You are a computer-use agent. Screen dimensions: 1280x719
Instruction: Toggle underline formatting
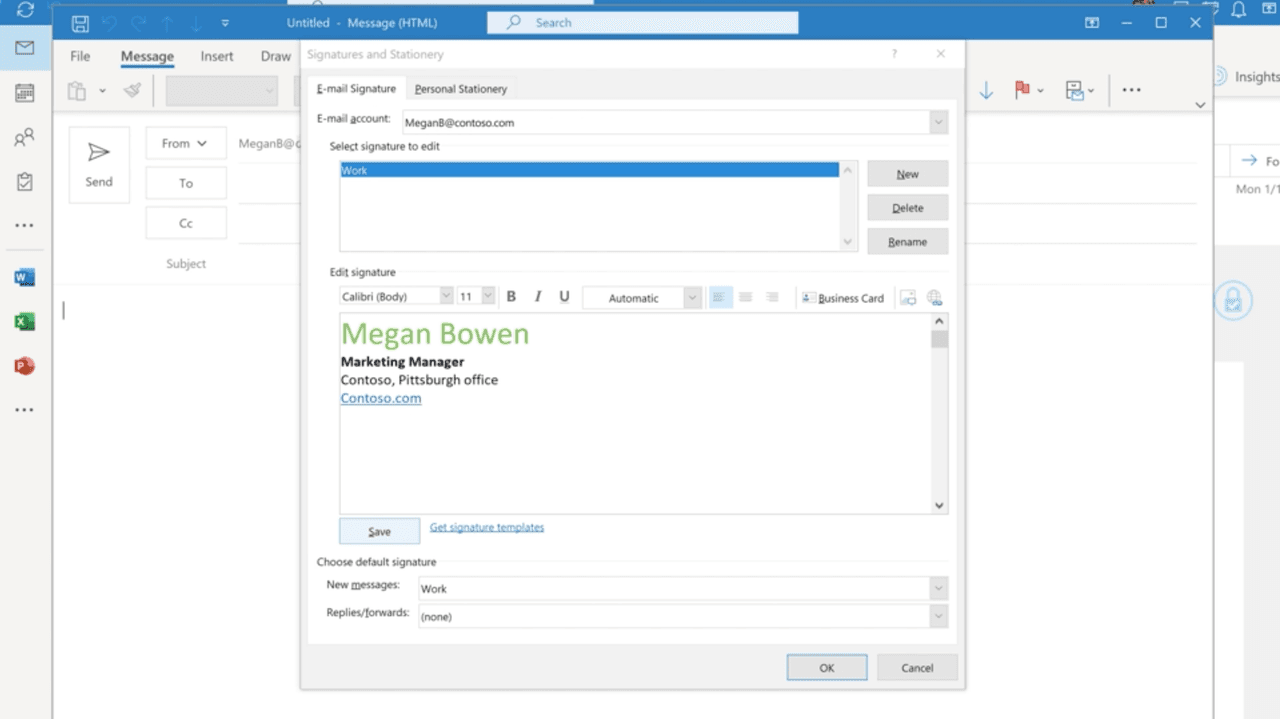tap(563, 296)
